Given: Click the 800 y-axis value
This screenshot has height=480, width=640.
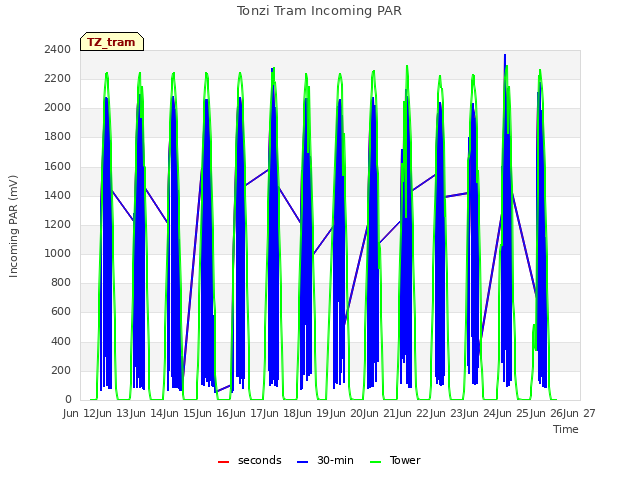Looking at the screenshot, I should [61, 282].
